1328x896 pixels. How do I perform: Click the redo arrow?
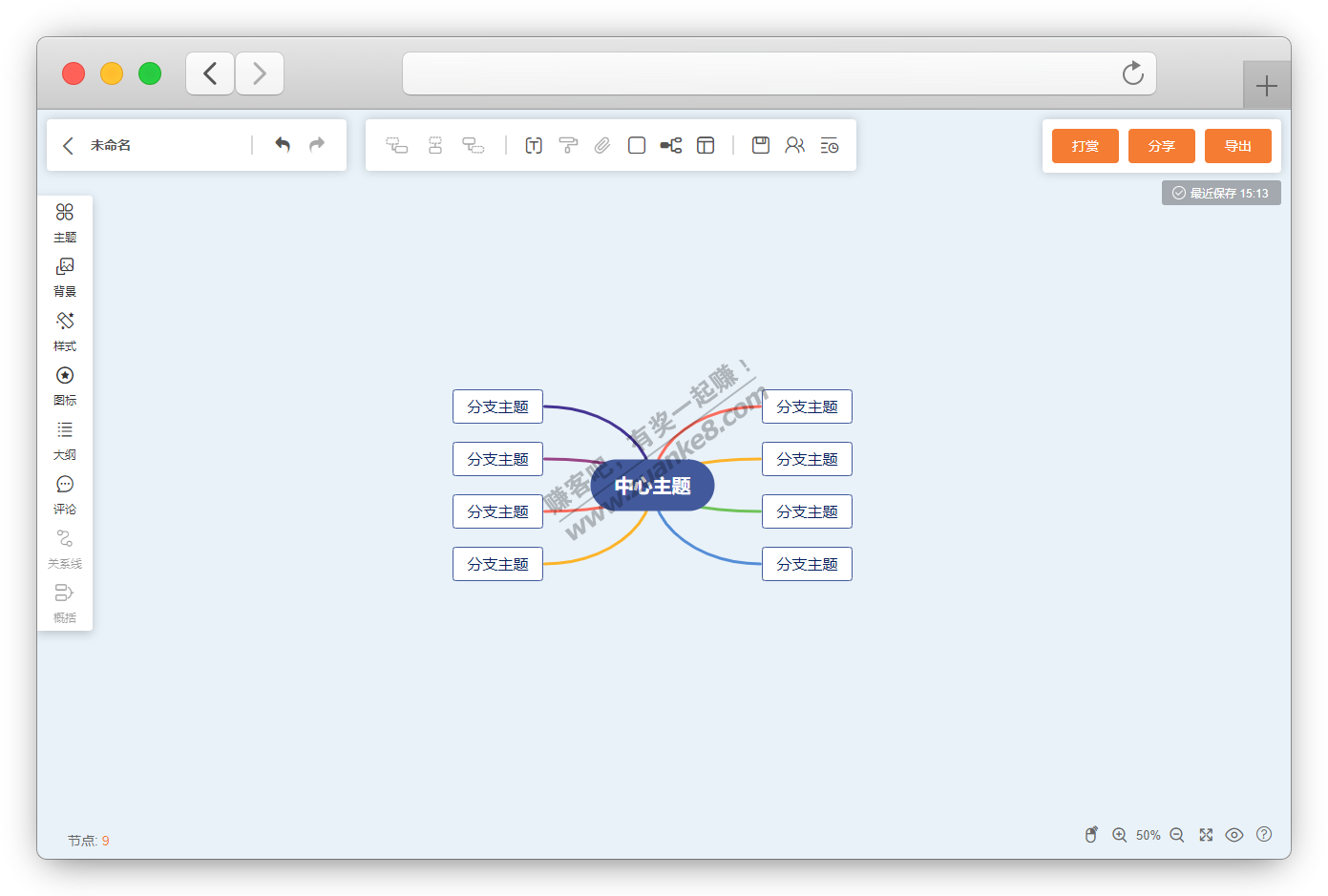click(317, 145)
